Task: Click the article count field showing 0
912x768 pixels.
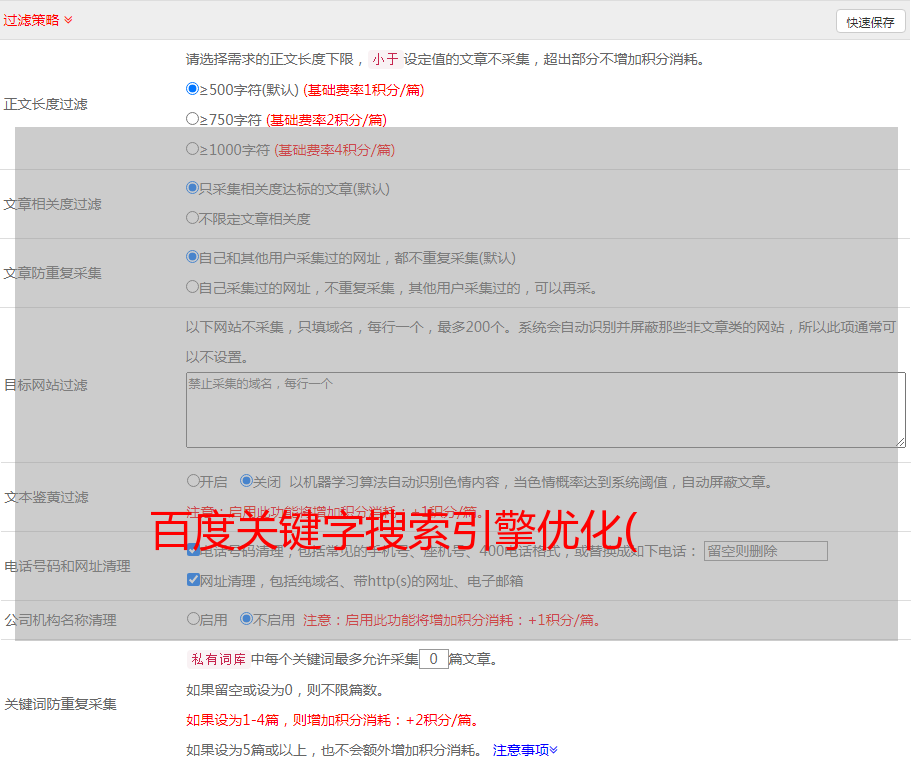Action: pos(433,659)
